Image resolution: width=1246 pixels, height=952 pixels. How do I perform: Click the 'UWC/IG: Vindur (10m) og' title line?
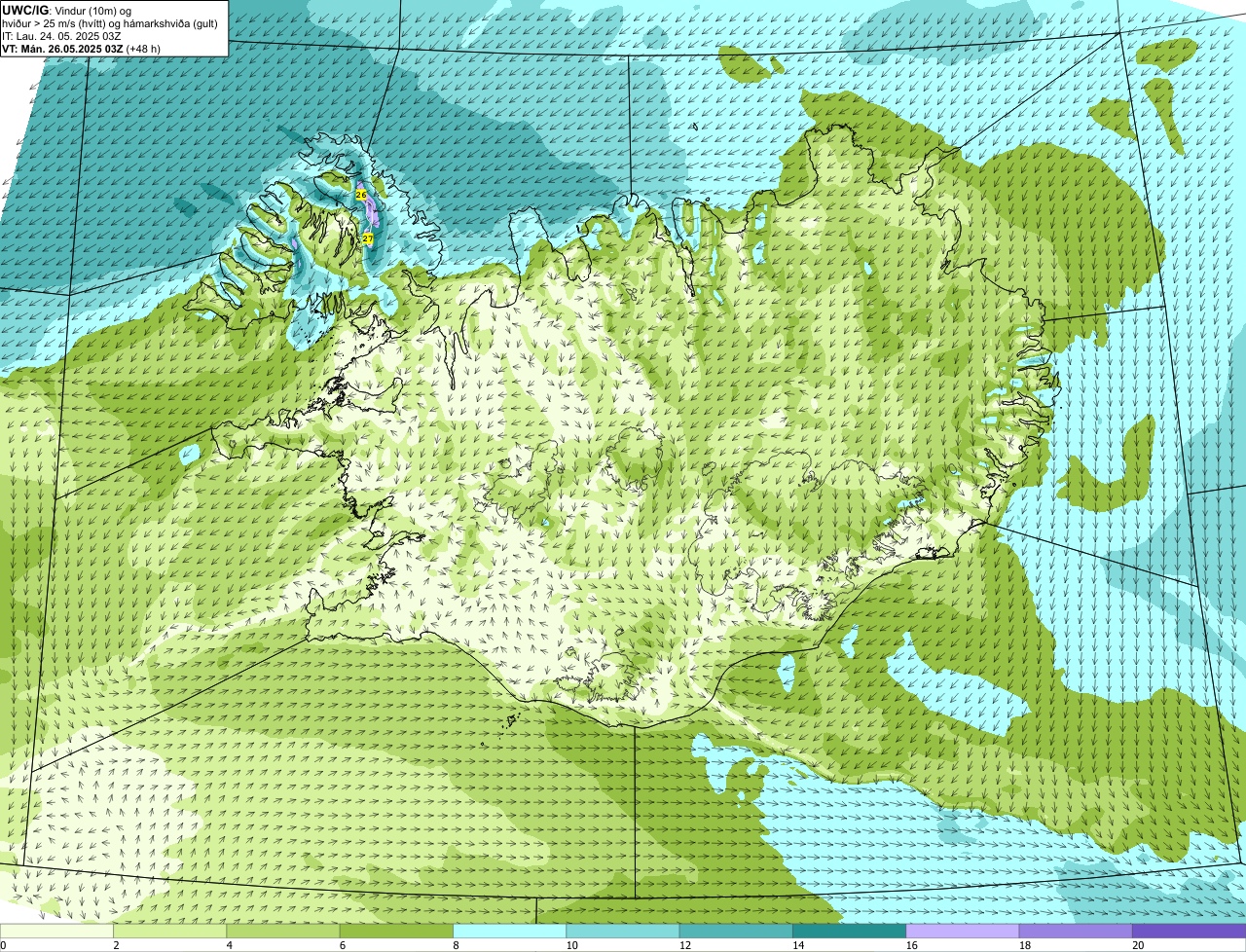[65, 10]
